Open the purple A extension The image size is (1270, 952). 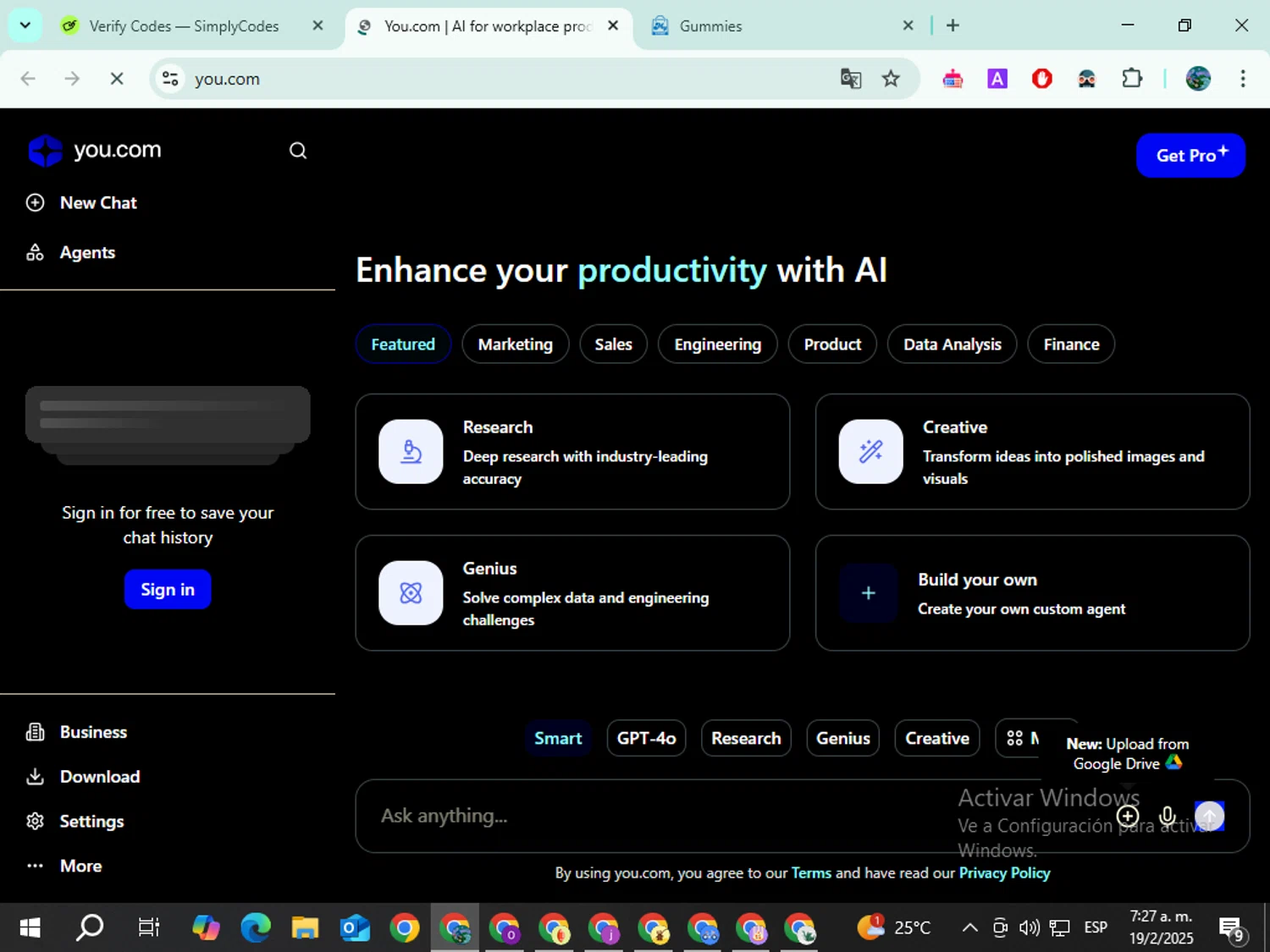coord(997,79)
